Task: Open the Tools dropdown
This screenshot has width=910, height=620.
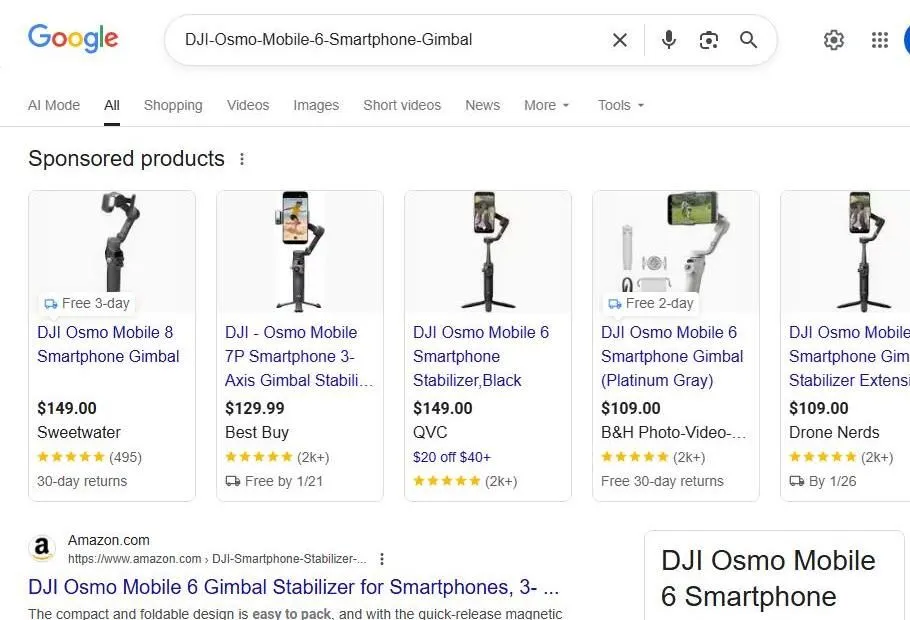Action: [x=619, y=105]
